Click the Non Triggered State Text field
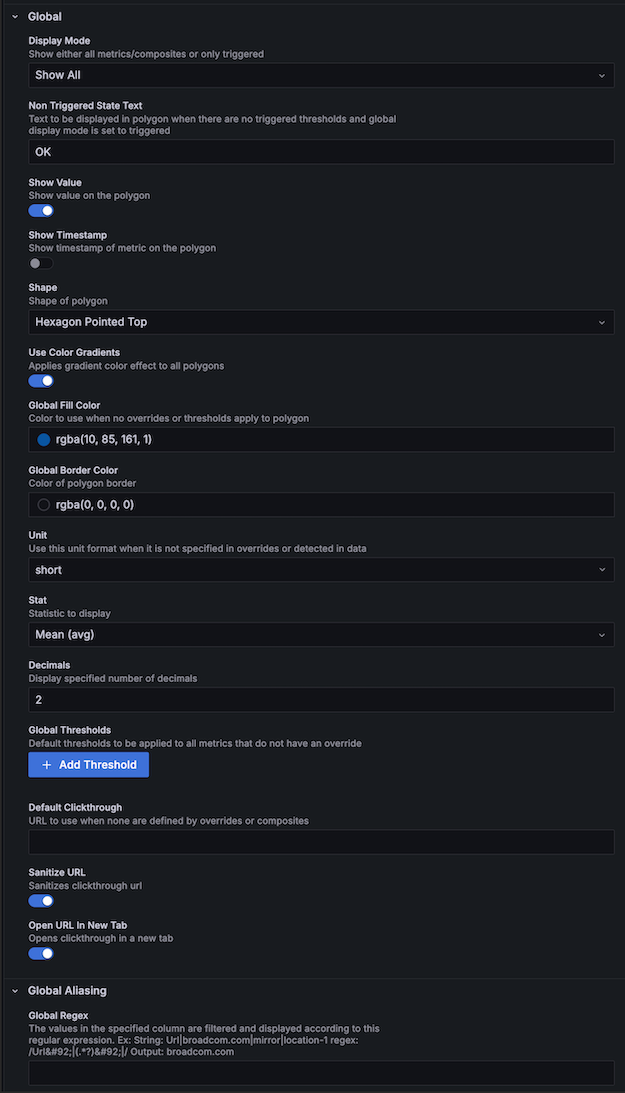The width and height of the screenshot is (625, 1093). (321, 152)
